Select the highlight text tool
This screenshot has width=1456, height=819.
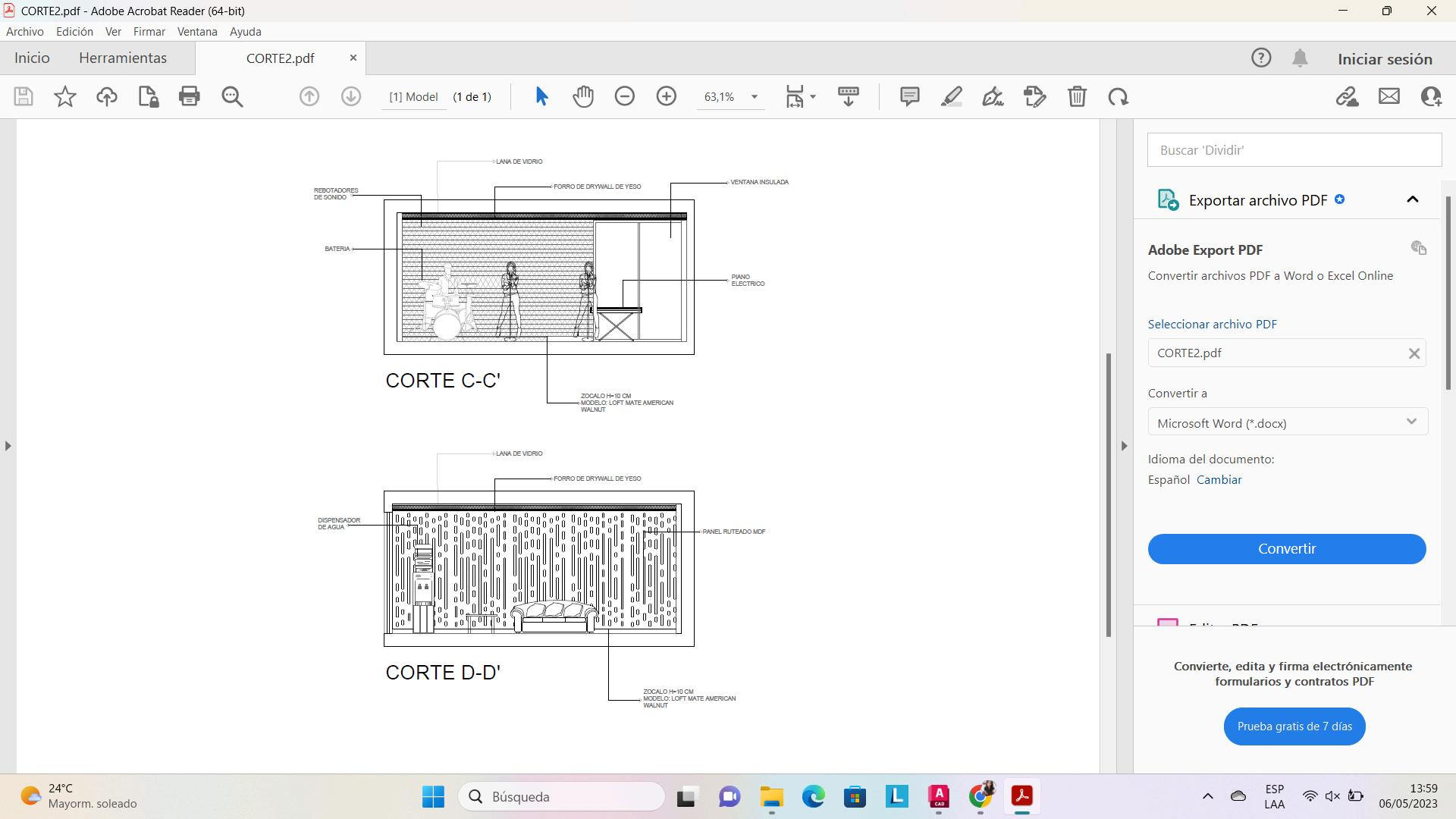tap(951, 96)
